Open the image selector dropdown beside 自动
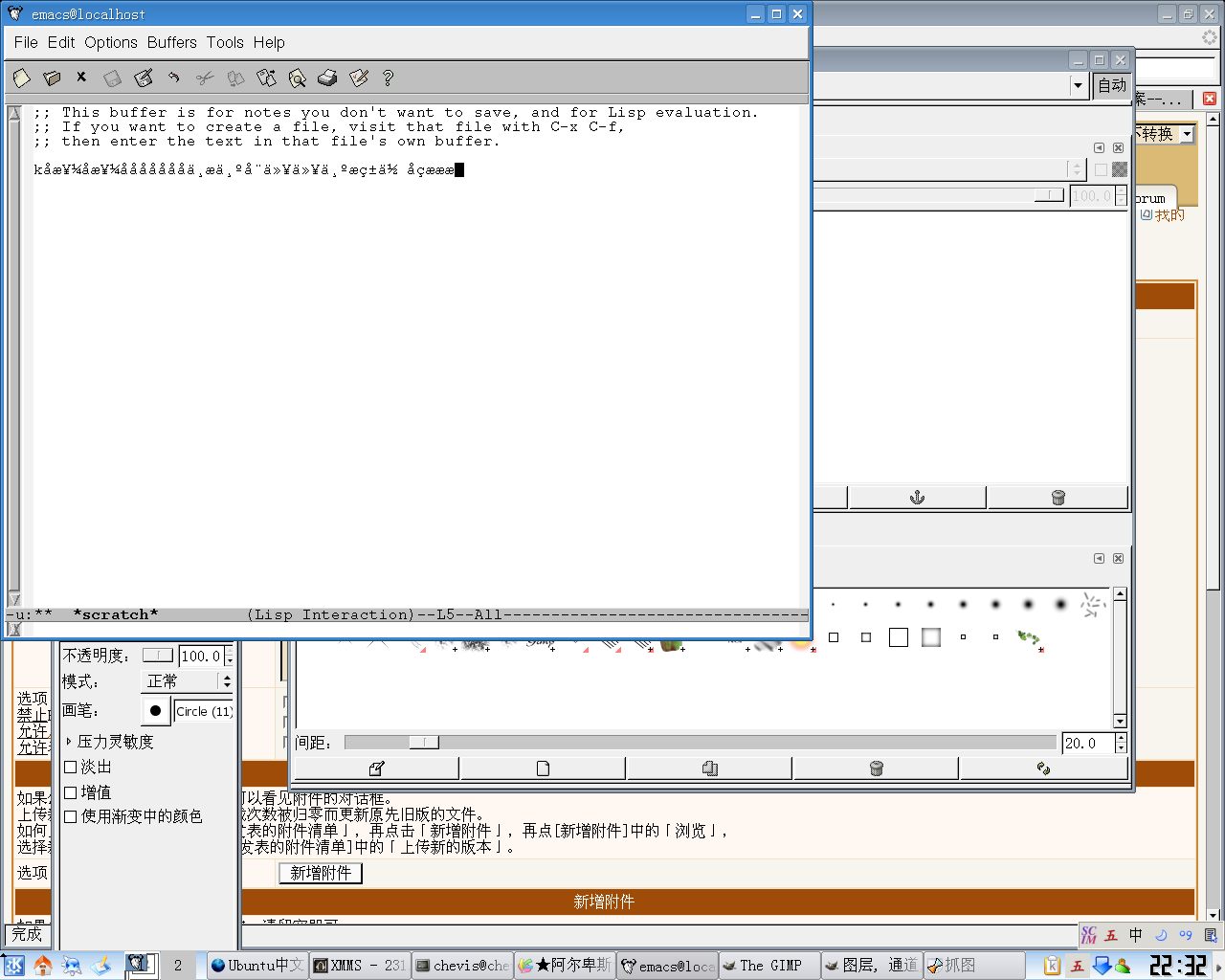 point(1078,85)
